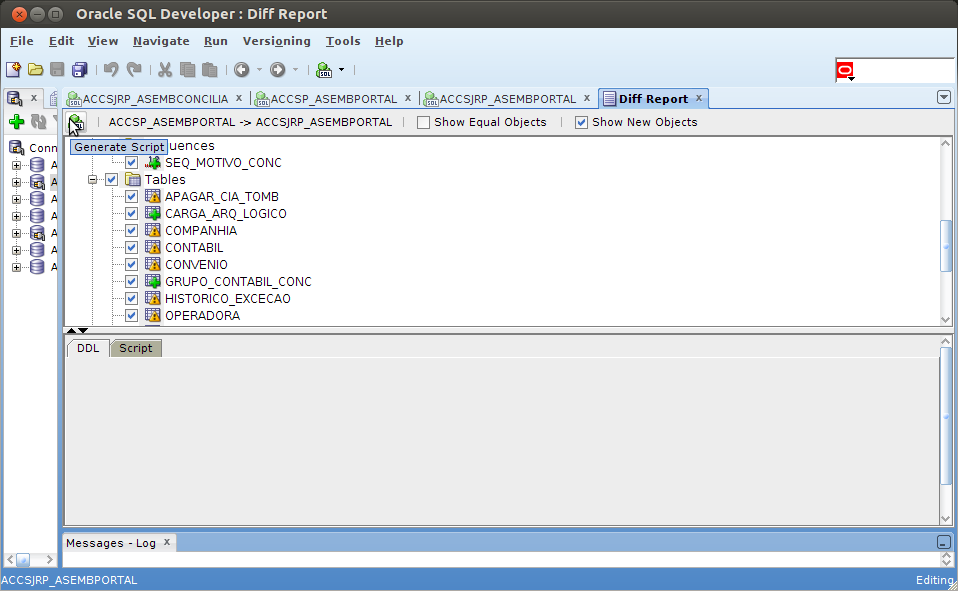This screenshot has height=591, width=958.
Task: Open the editor tab list dropdown
Action: point(943,97)
